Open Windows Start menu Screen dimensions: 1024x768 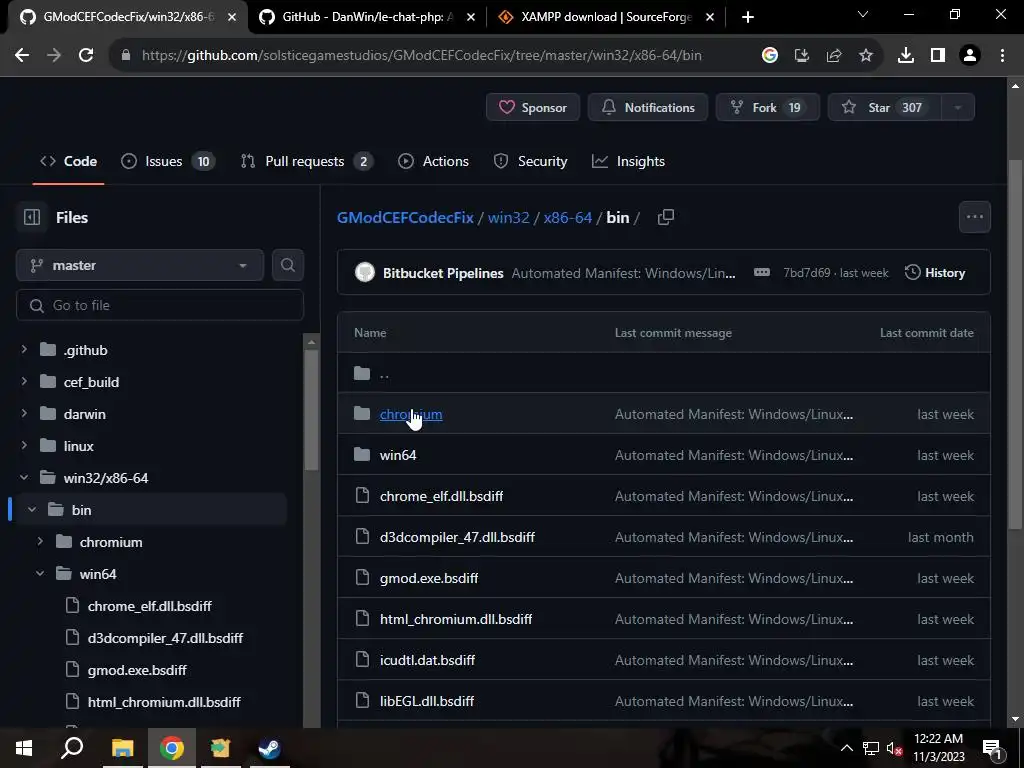point(24,748)
